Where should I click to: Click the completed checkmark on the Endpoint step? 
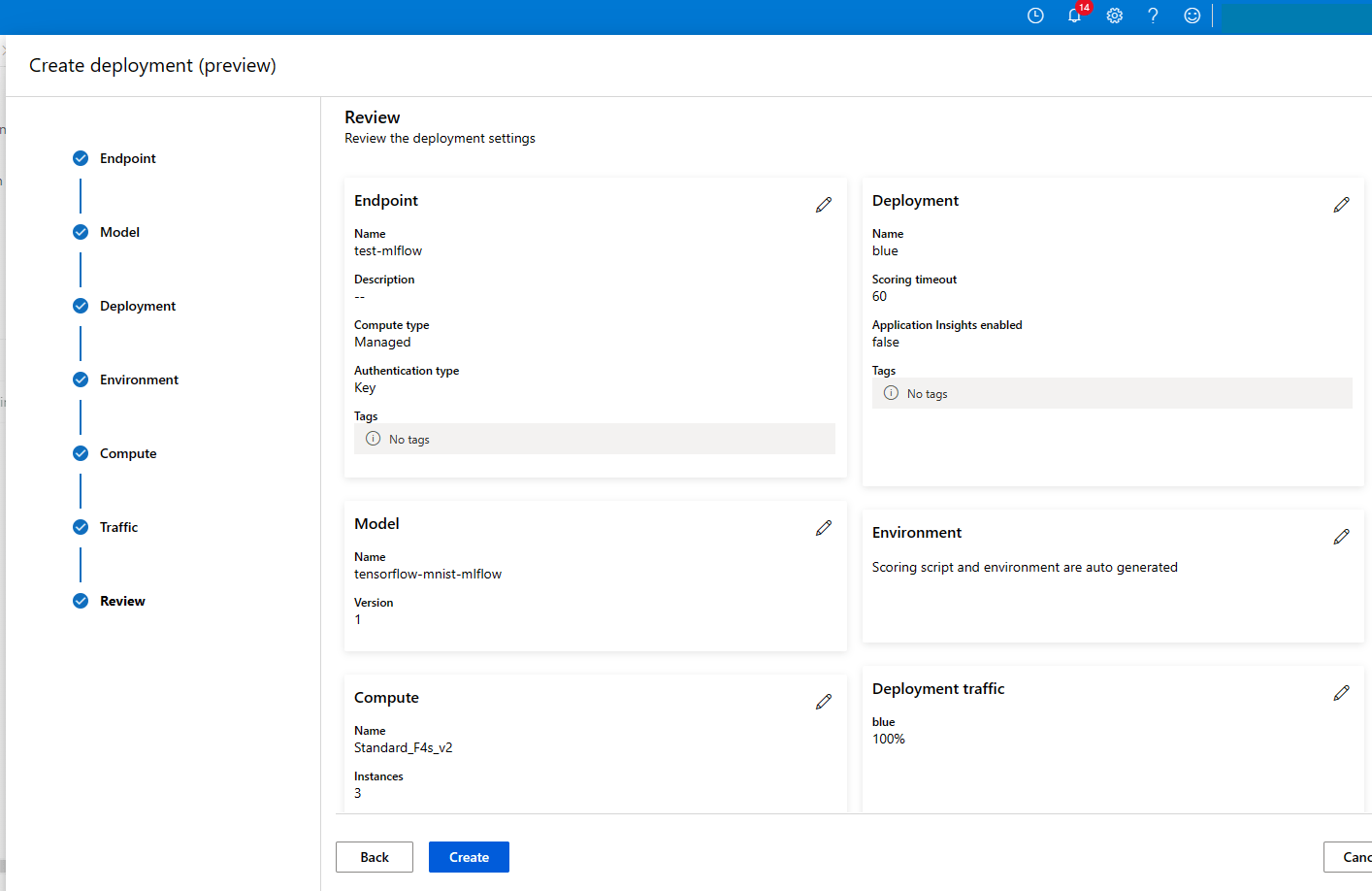tap(80, 157)
